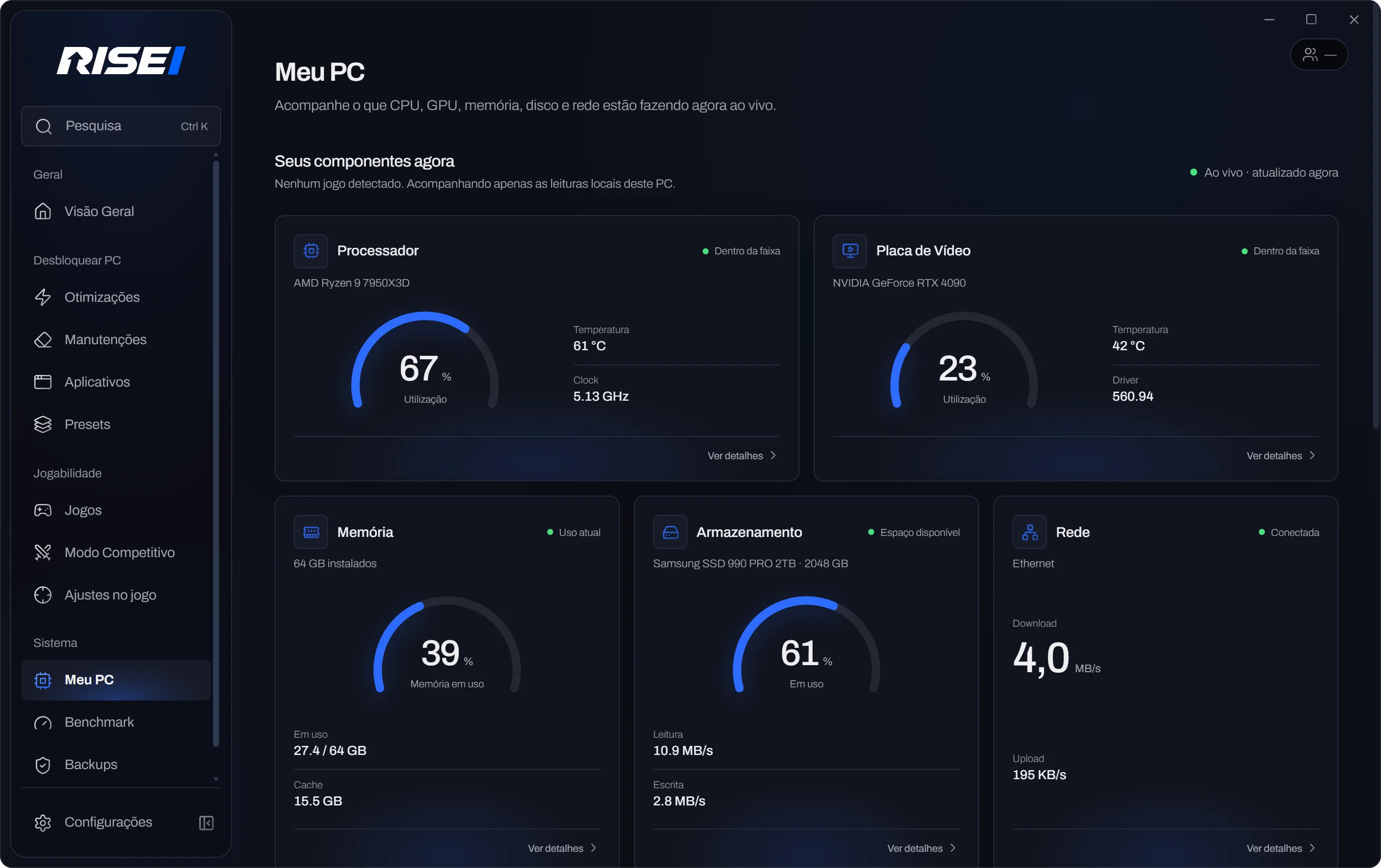Select the Aplicativos window icon
Screen dimensions: 1381x868
pyautogui.click(x=42, y=382)
